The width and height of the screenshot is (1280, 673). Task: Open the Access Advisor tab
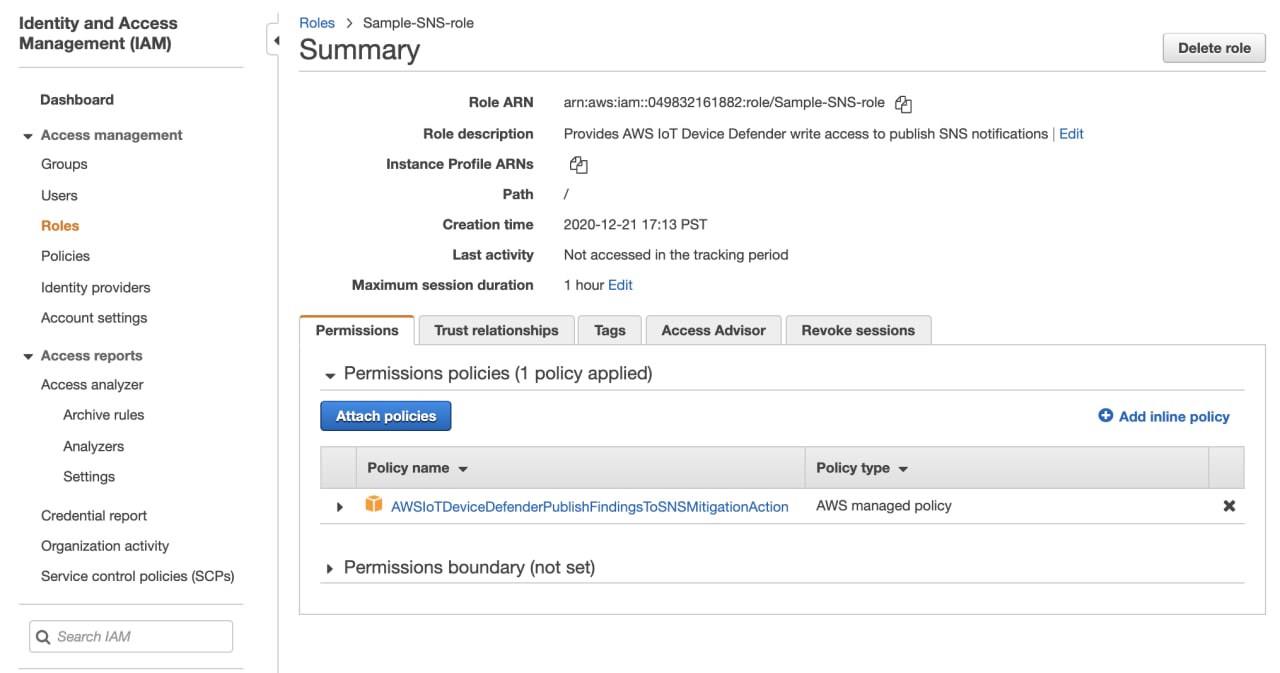713,329
